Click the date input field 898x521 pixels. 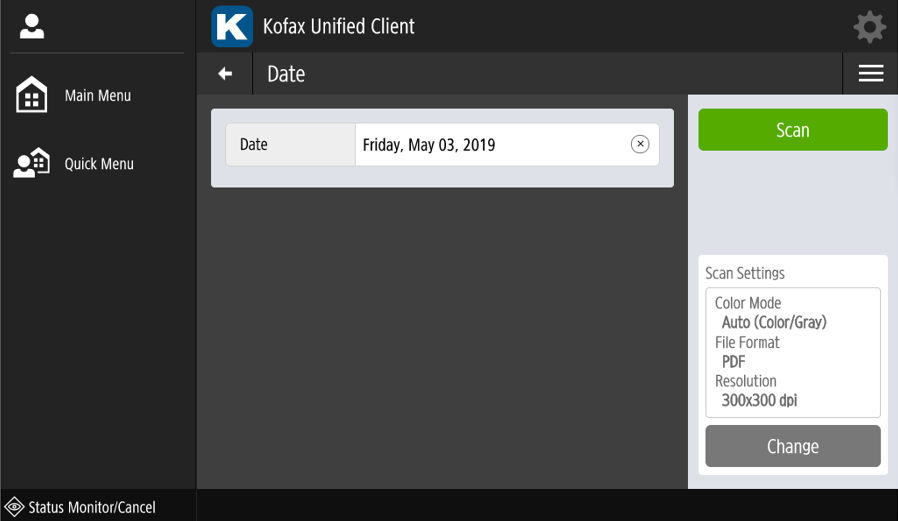tap(490, 145)
